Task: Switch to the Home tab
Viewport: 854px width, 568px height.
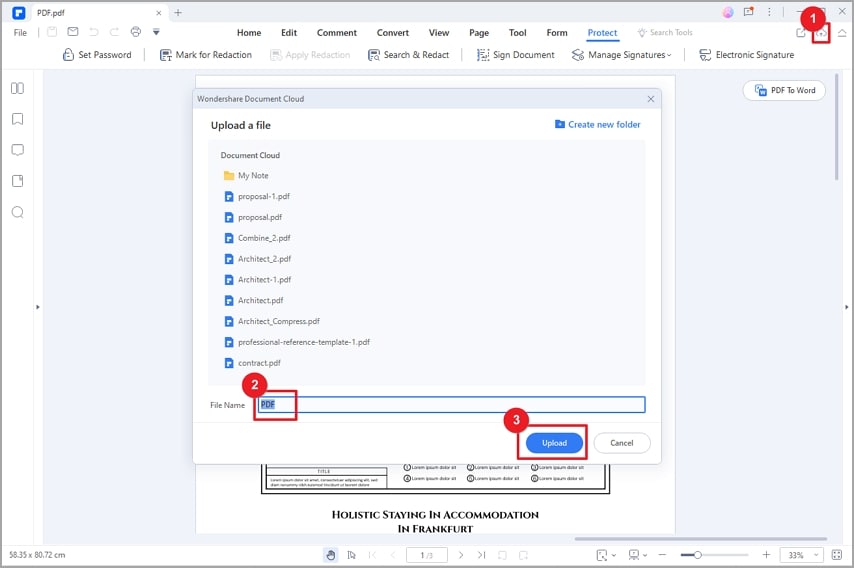Action: click(x=249, y=33)
